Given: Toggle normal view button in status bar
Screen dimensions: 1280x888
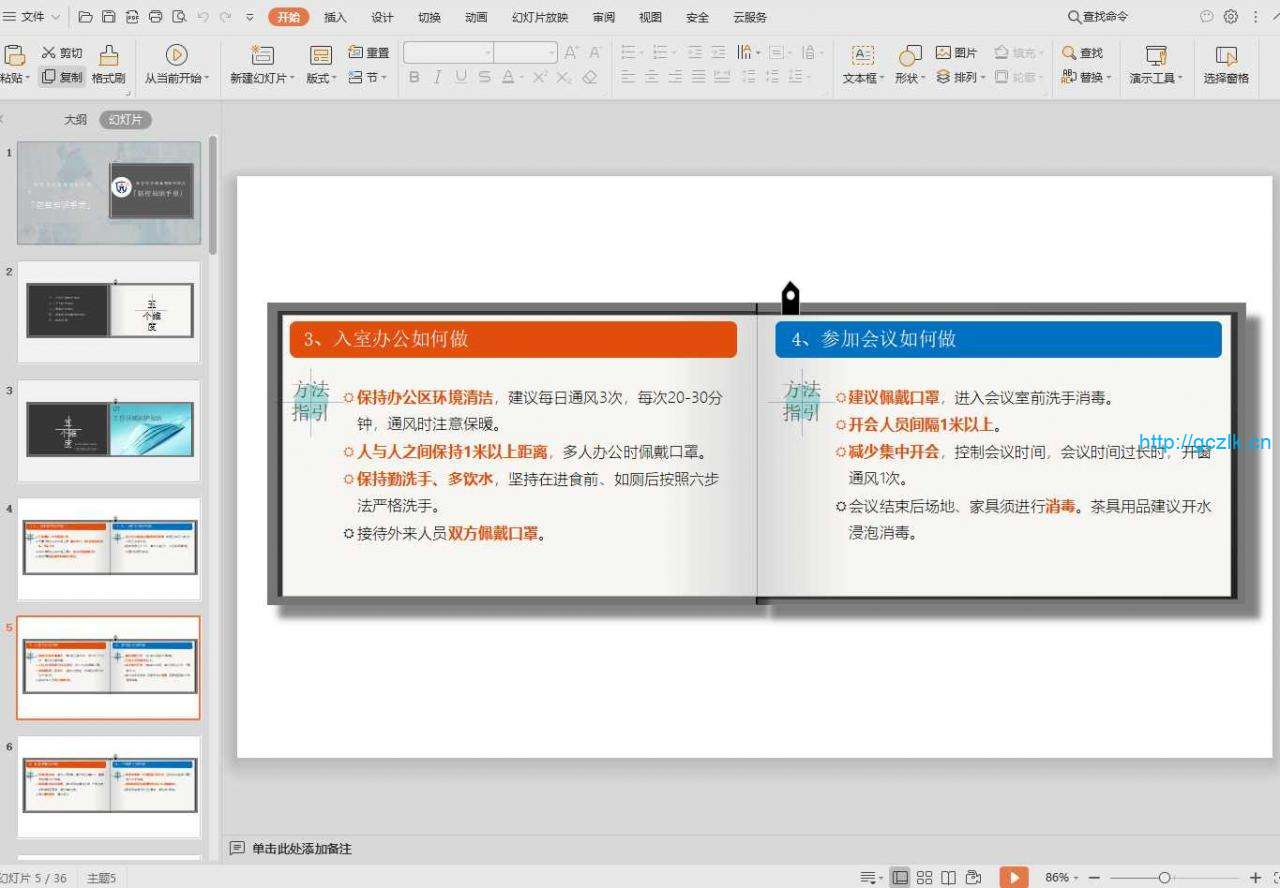Looking at the screenshot, I should pos(900,877).
